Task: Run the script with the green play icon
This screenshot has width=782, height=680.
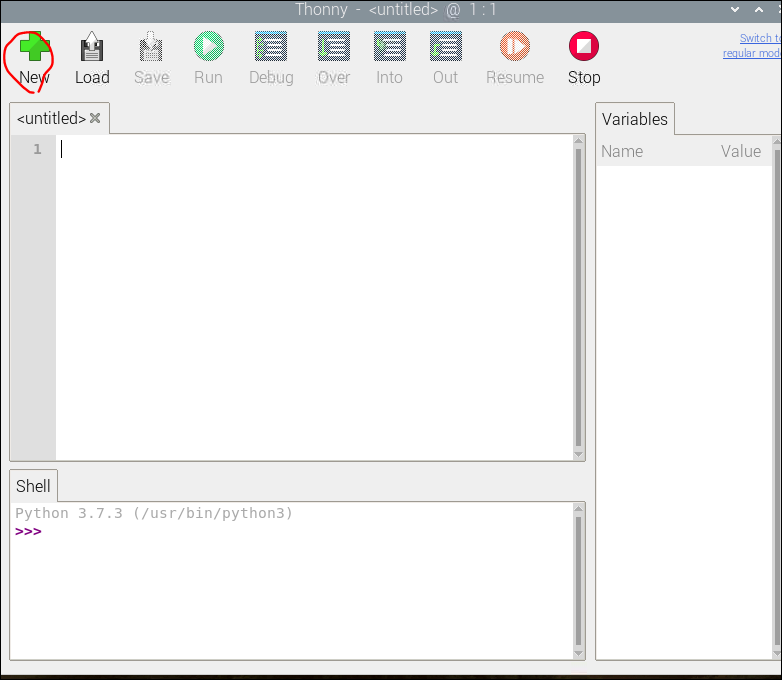Action: (x=208, y=46)
